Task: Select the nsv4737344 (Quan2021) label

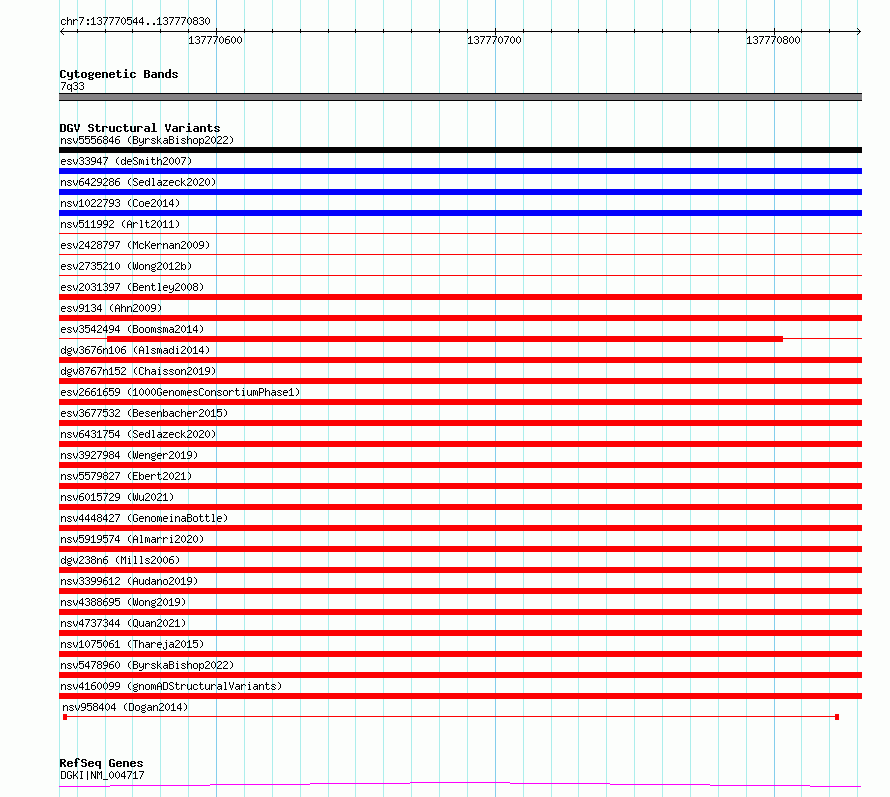Action: pyautogui.click(x=123, y=623)
